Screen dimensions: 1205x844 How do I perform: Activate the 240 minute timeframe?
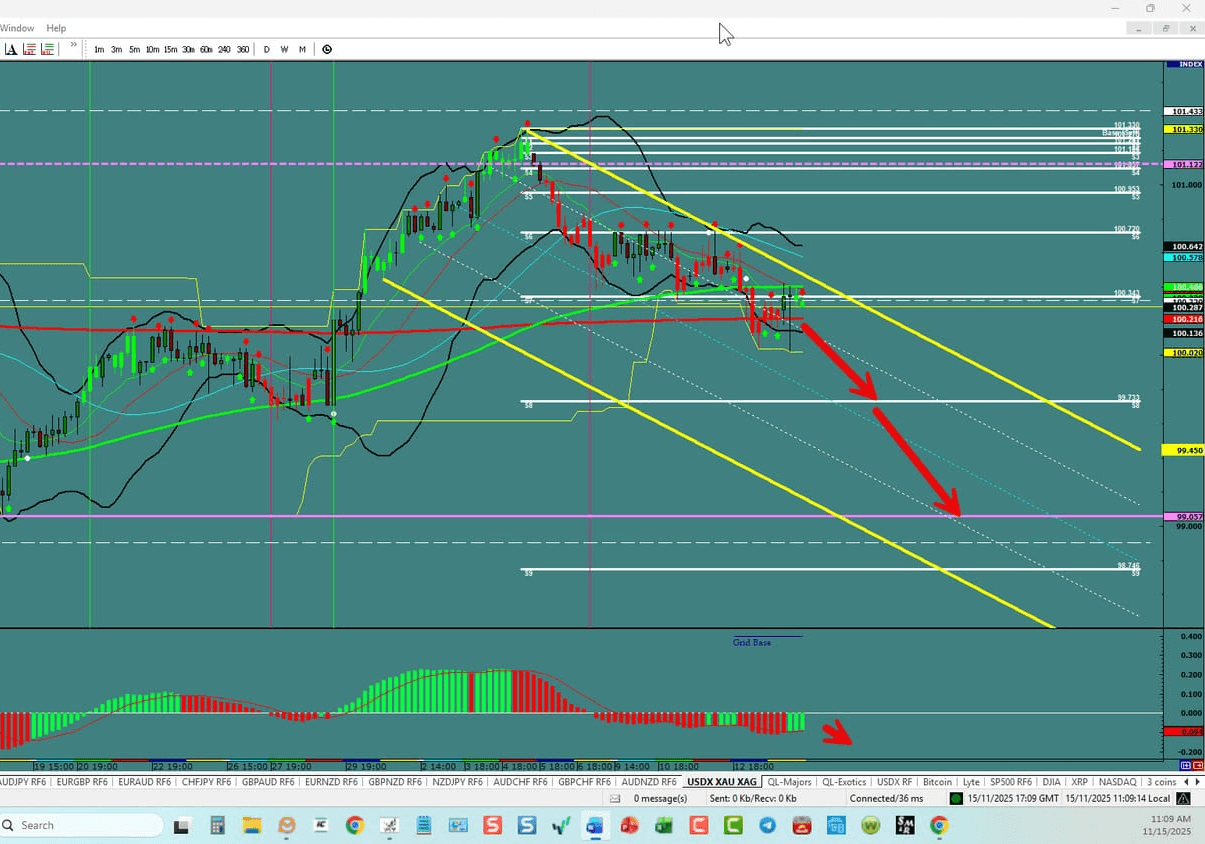click(224, 49)
